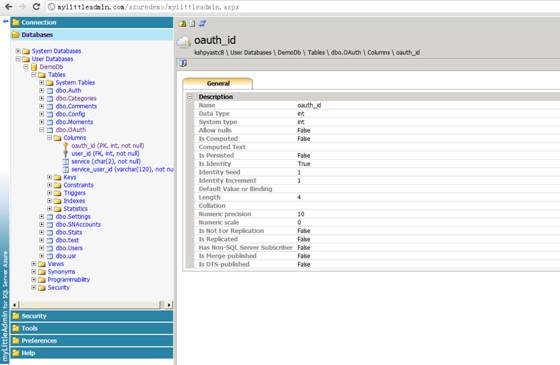Open the Synonyms folder
560x365 pixels.
coord(61,271)
